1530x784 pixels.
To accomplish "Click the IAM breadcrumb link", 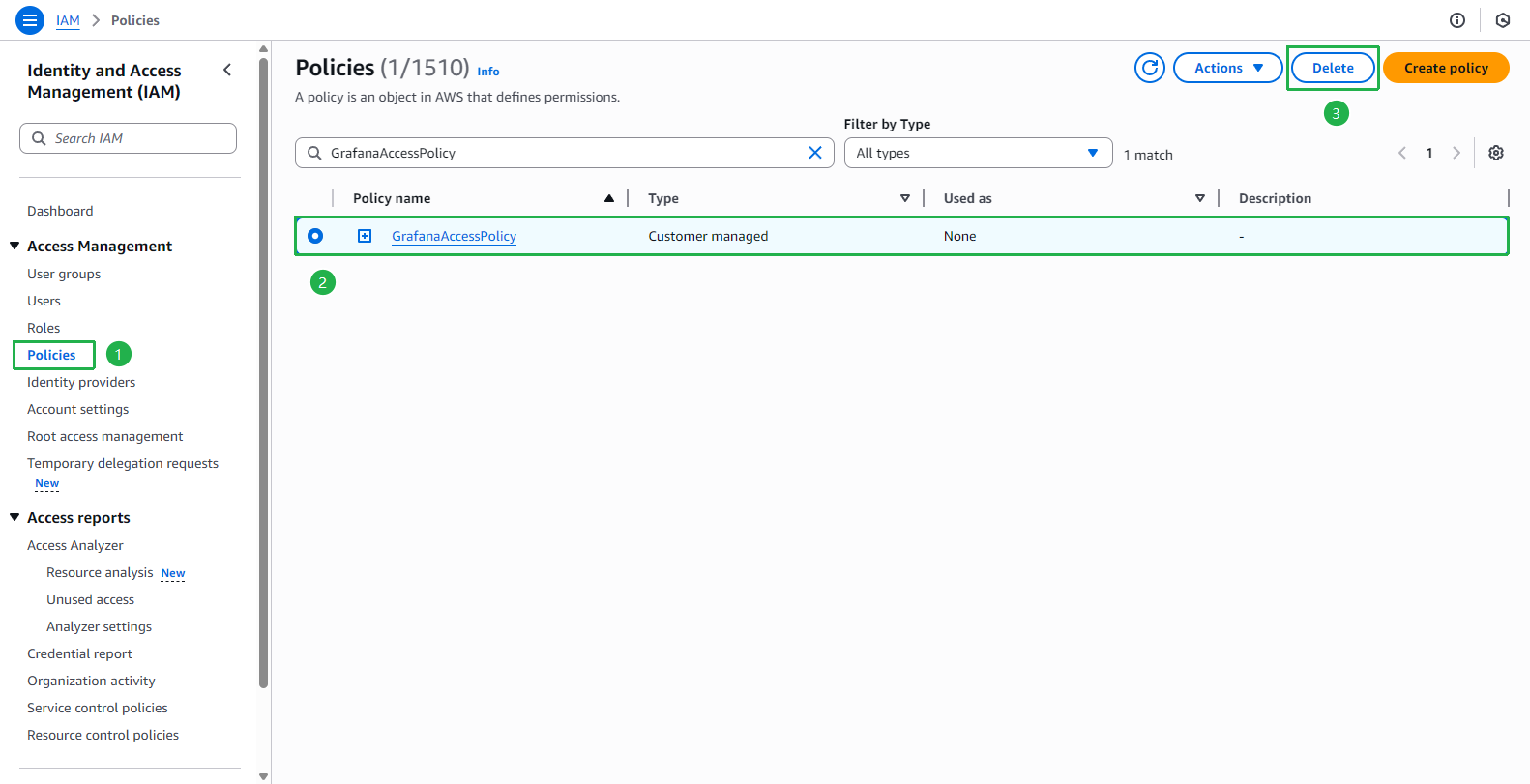I will click(x=68, y=20).
